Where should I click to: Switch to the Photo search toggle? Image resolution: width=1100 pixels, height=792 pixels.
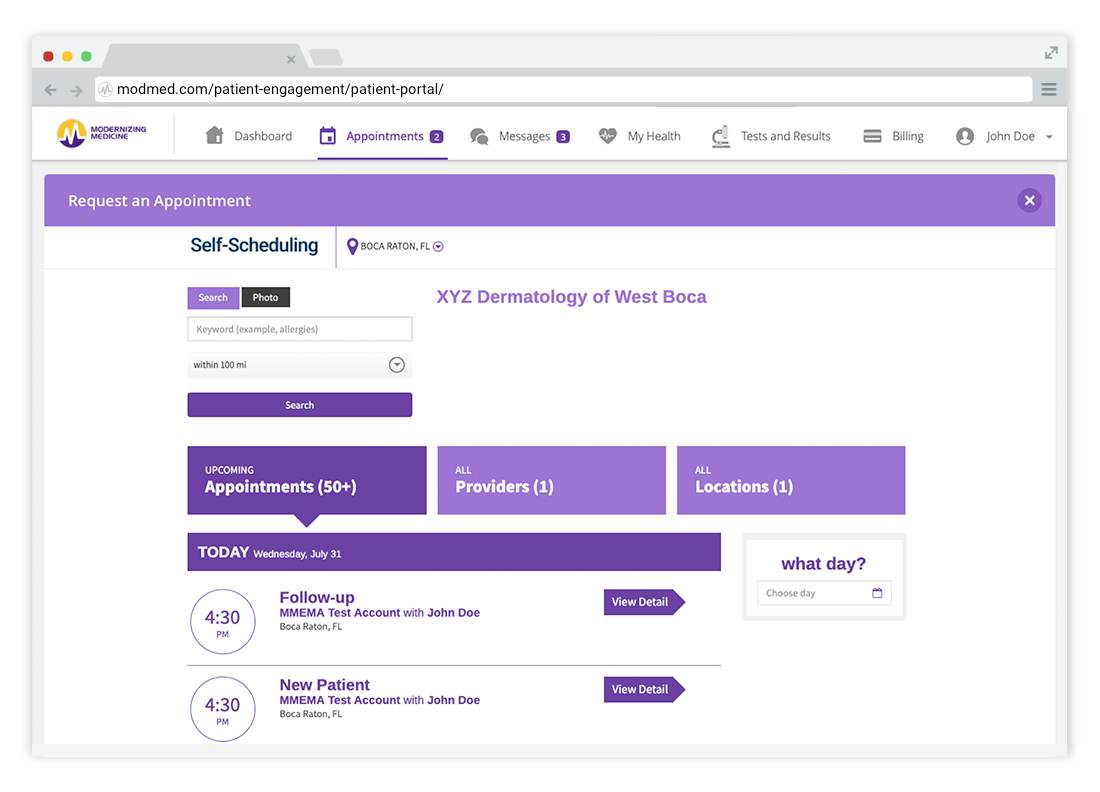266,298
